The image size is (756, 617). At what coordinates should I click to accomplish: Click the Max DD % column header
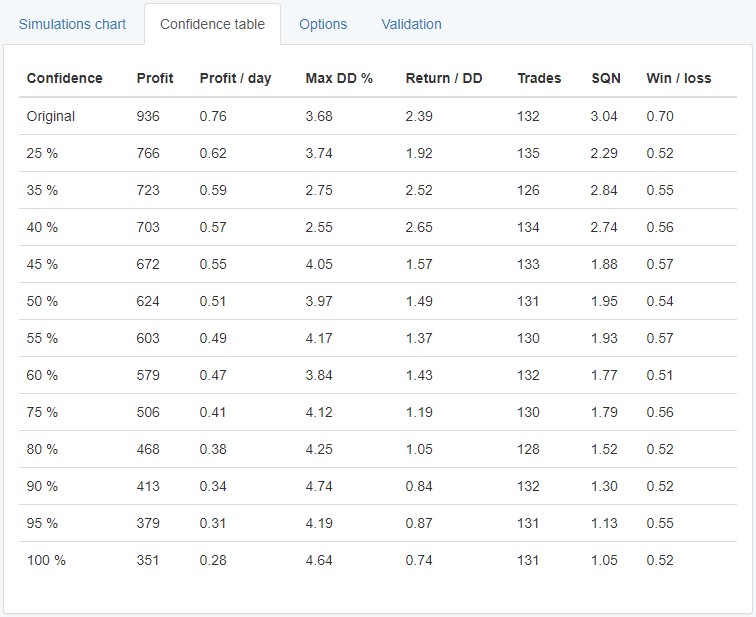[x=339, y=78]
